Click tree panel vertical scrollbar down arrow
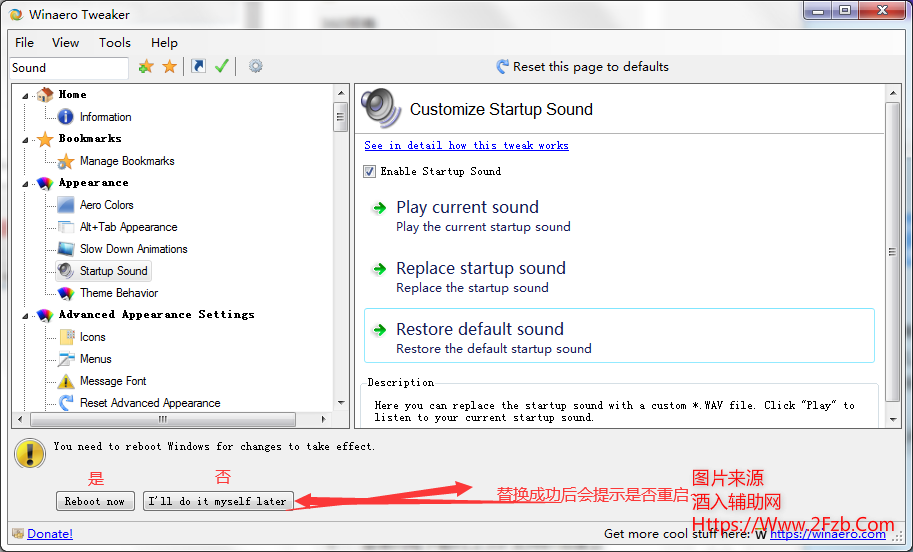 tap(341, 403)
